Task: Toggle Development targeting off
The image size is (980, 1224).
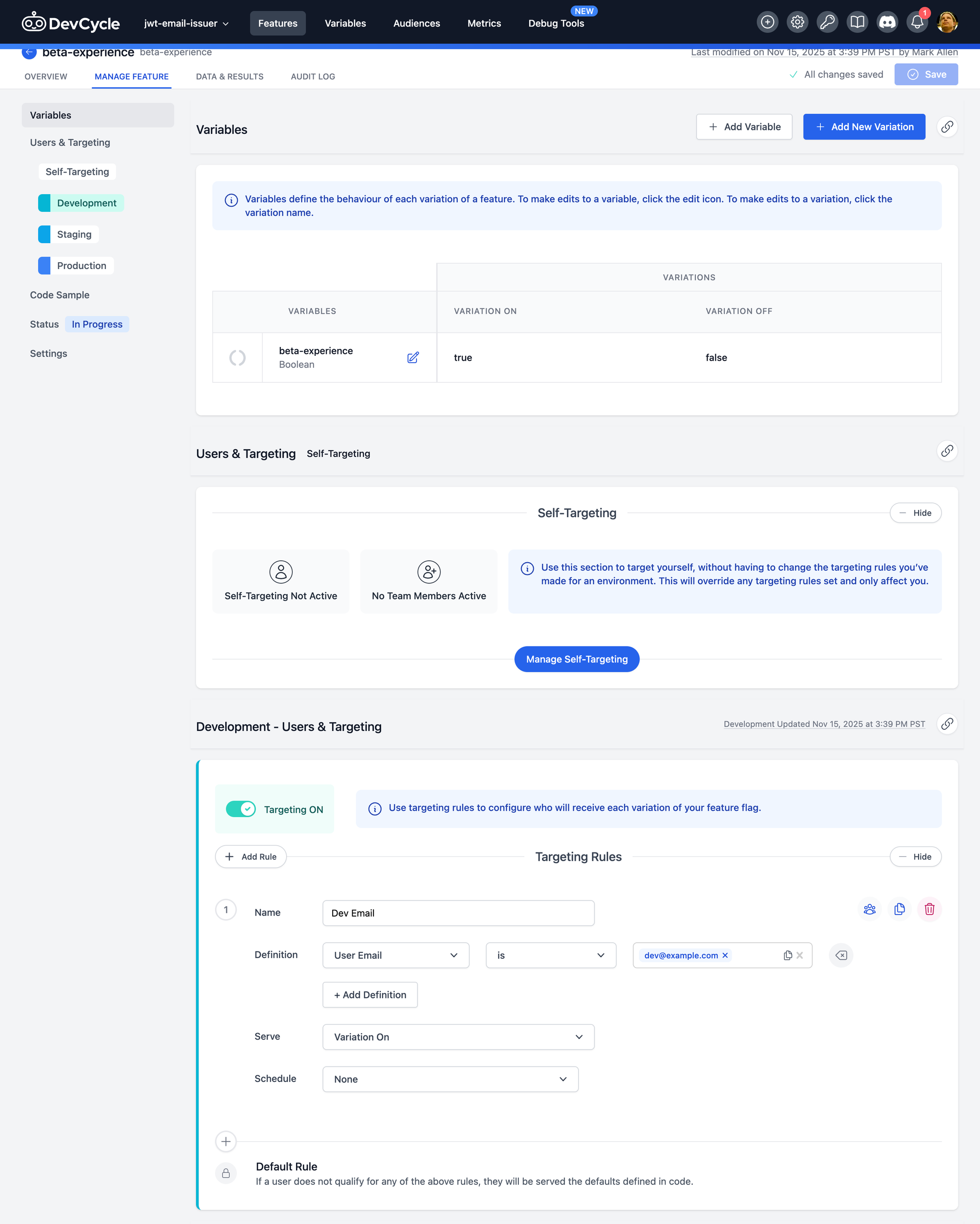Action: pyautogui.click(x=241, y=809)
